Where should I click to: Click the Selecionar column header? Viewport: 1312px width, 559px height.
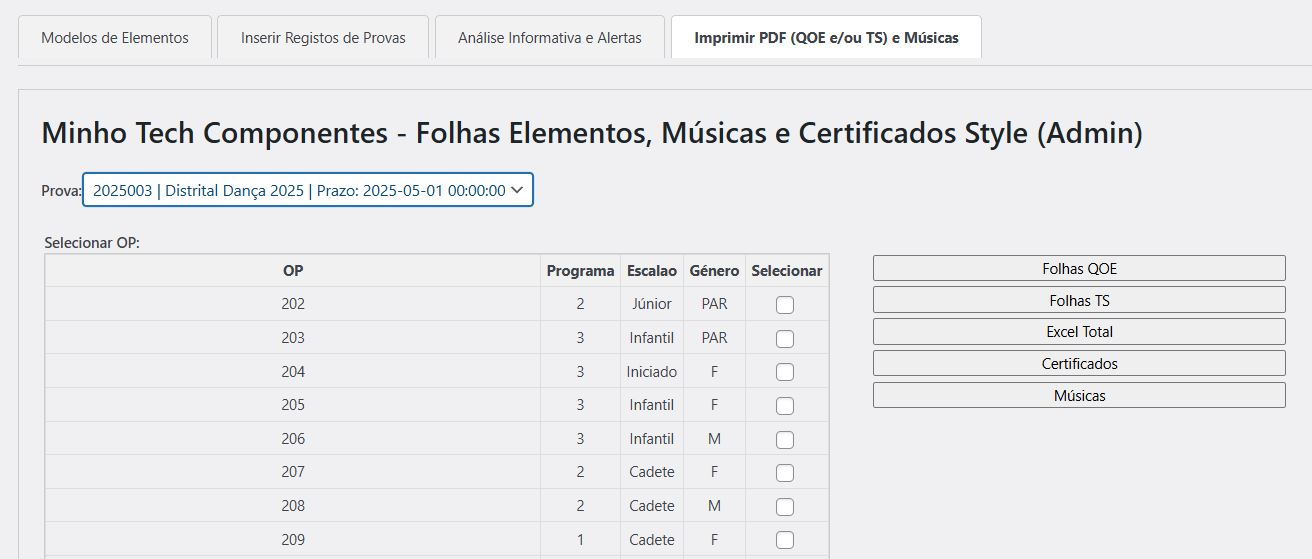point(787,271)
